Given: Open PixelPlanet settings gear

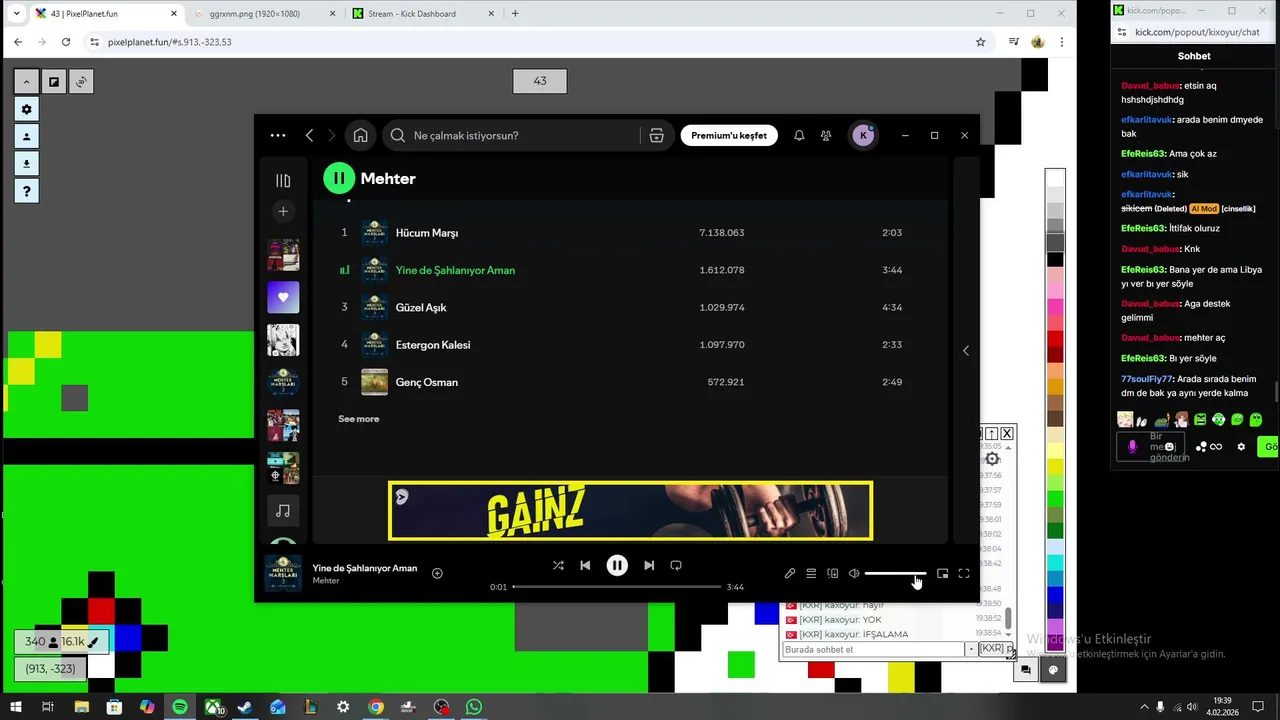Looking at the screenshot, I should tap(26, 109).
